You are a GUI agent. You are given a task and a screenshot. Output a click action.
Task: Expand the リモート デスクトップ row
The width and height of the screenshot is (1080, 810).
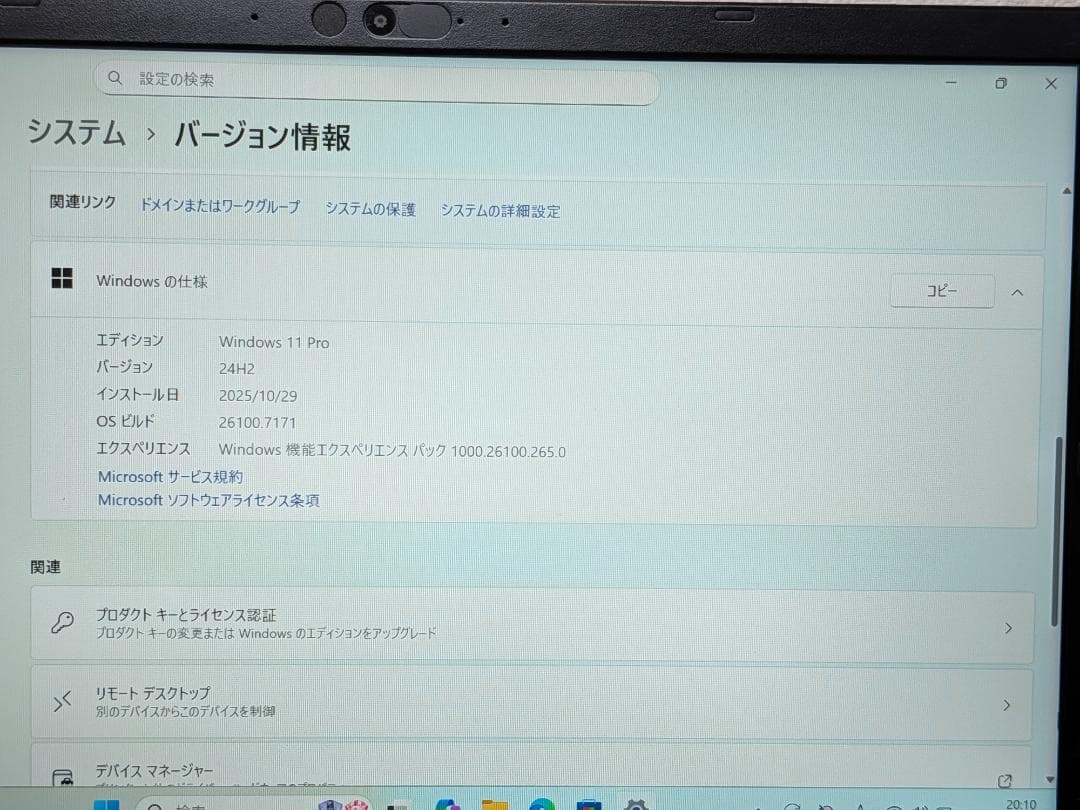click(1008, 704)
